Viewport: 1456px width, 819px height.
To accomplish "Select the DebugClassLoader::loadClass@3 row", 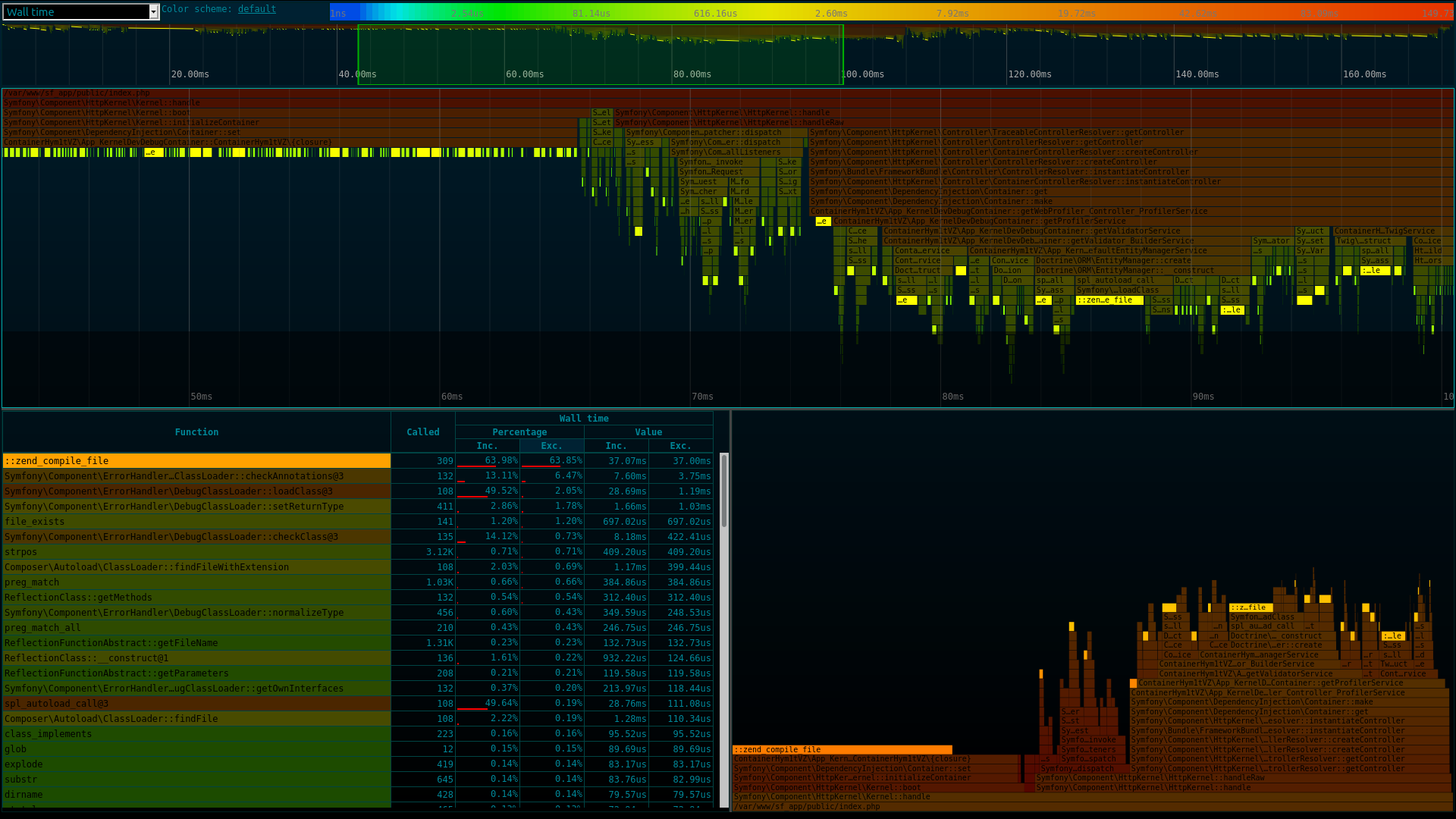I will tap(196, 491).
